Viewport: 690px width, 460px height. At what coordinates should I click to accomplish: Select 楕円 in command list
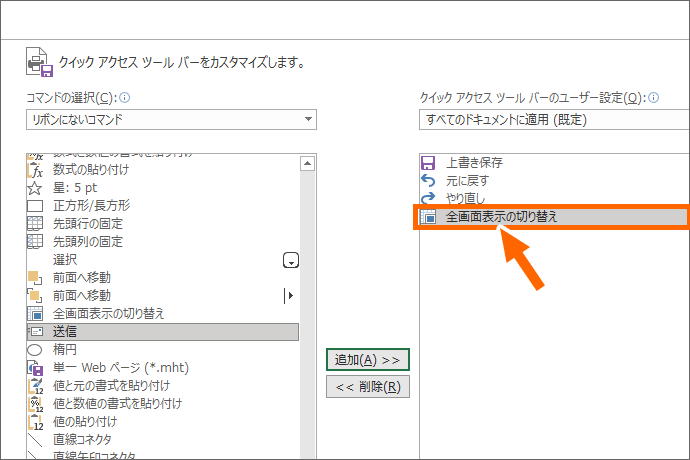click(65, 350)
